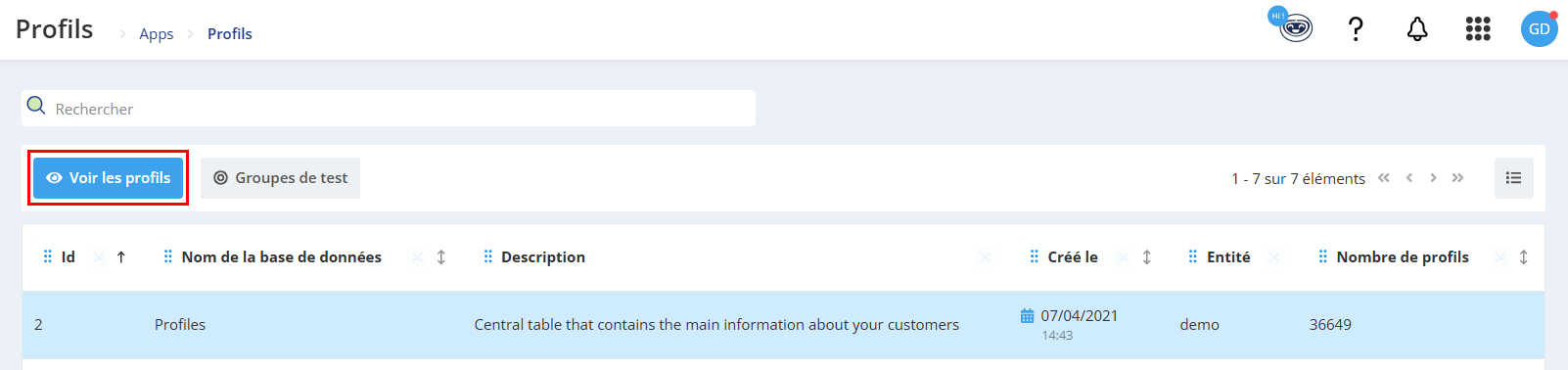Click the Rechercher search field
The image size is (1568, 370).
pos(389,109)
